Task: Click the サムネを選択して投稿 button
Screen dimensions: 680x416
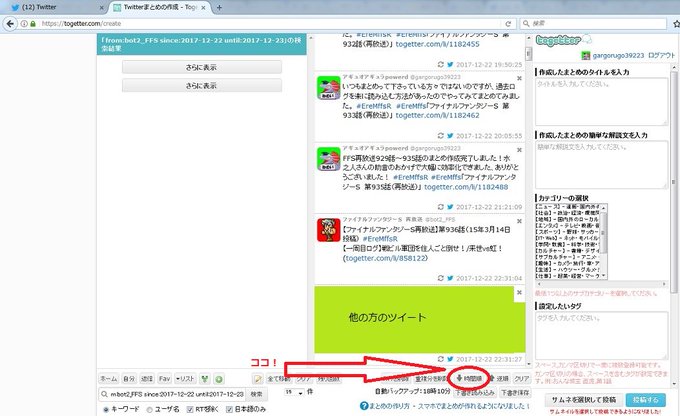Action: tap(584, 400)
